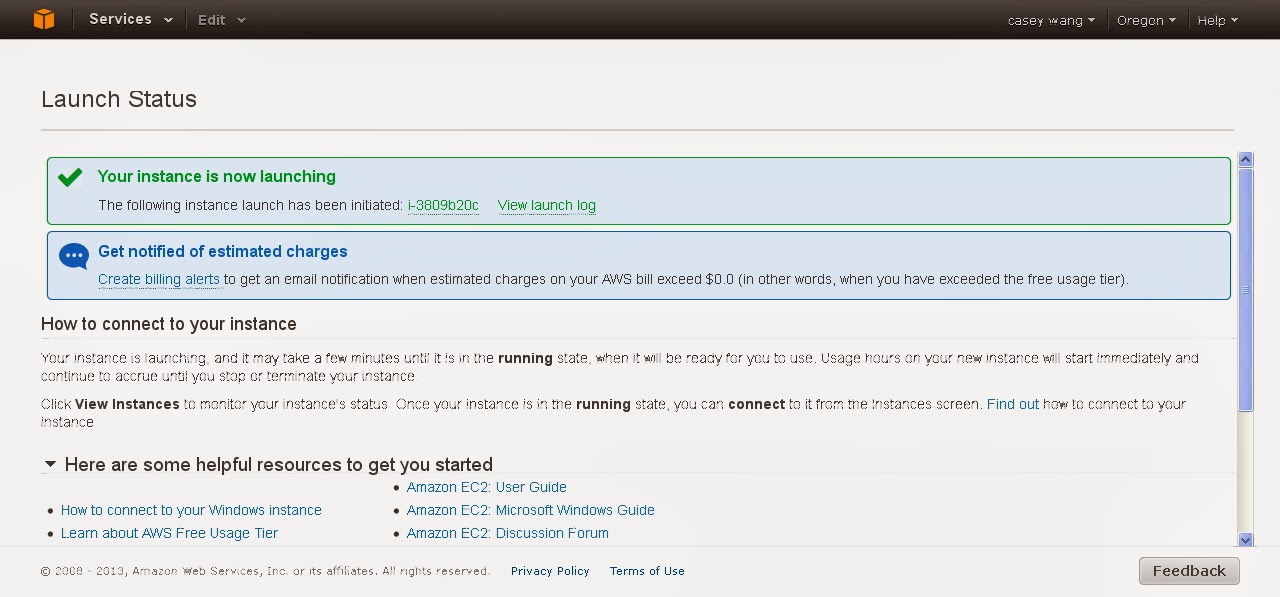Click the blue speech bubble notification icon
The height and width of the screenshot is (597, 1280).
point(74,256)
